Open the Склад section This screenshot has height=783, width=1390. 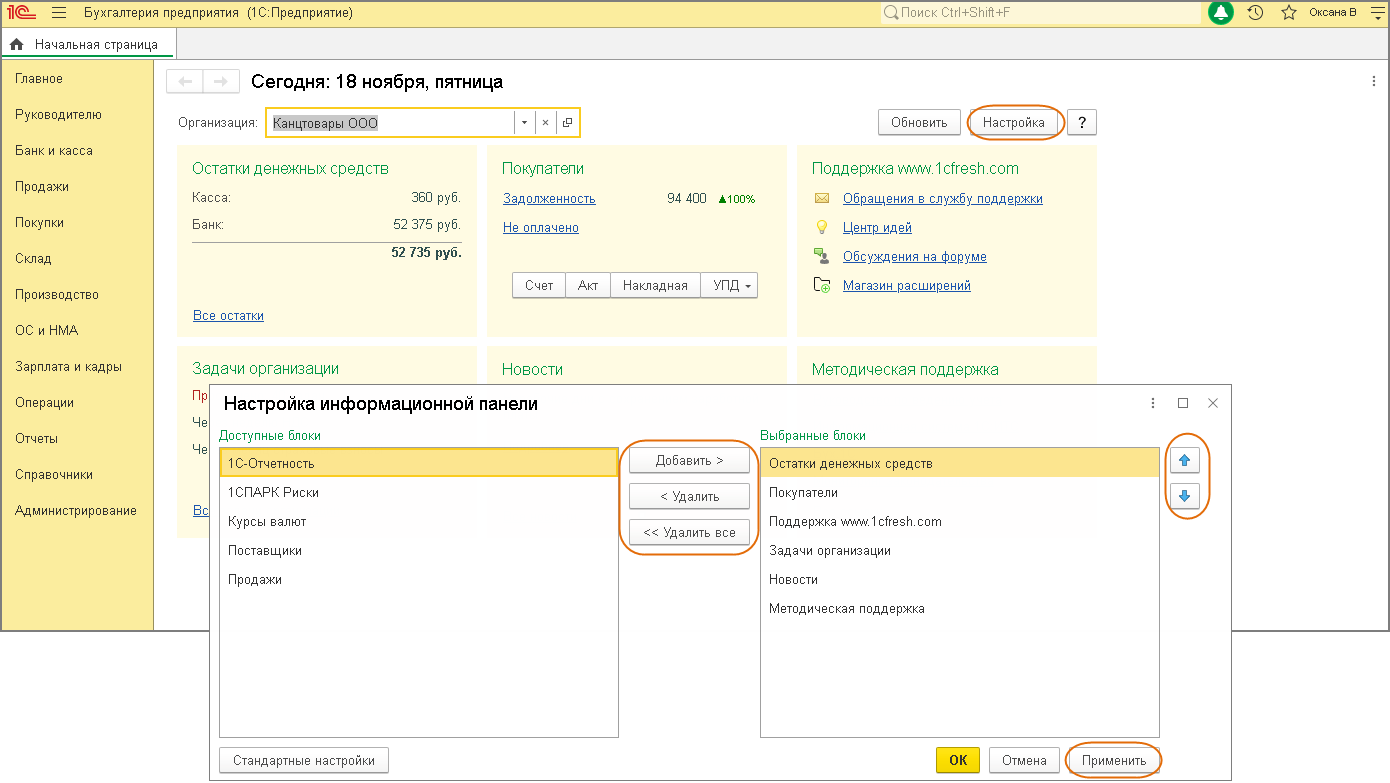point(33,258)
